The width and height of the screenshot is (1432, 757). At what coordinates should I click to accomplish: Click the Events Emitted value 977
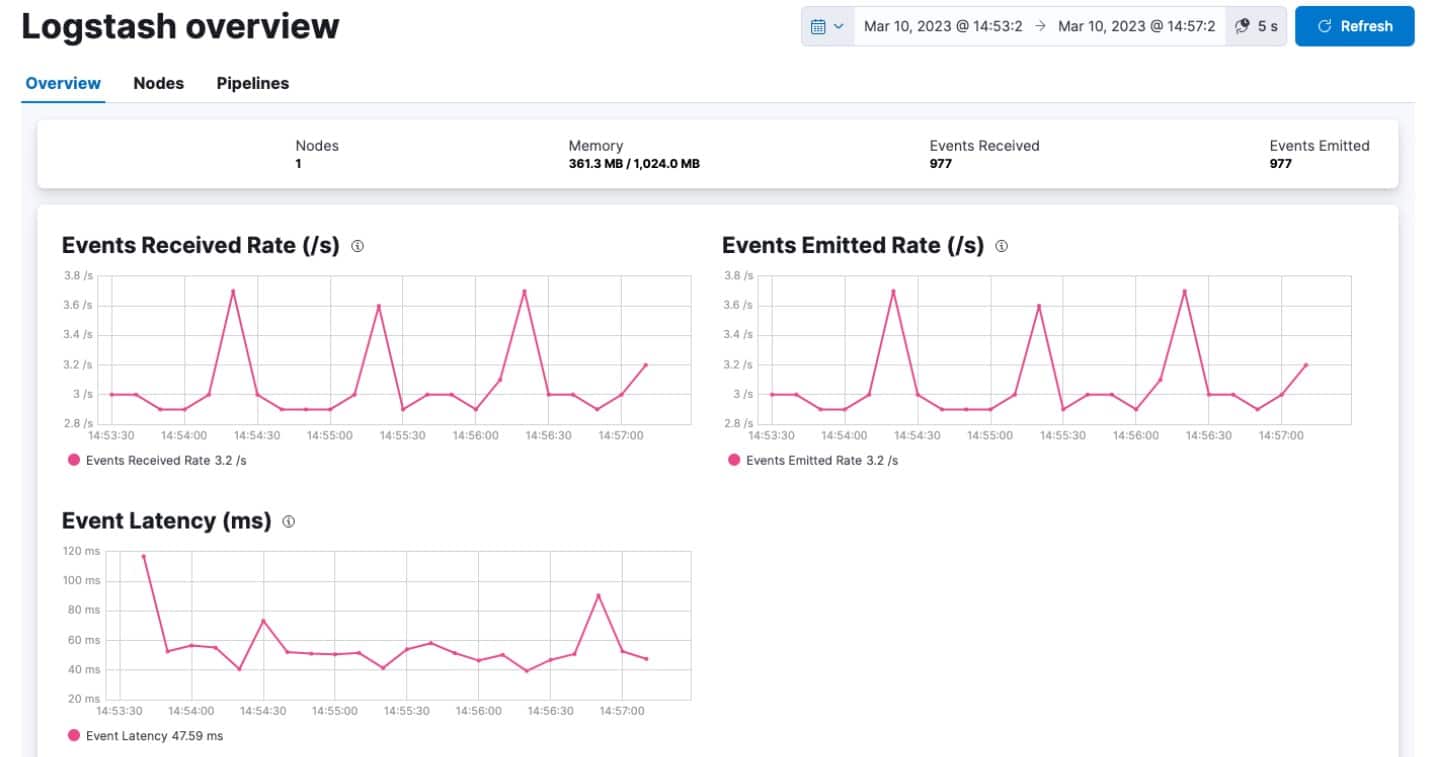click(1281, 164)
